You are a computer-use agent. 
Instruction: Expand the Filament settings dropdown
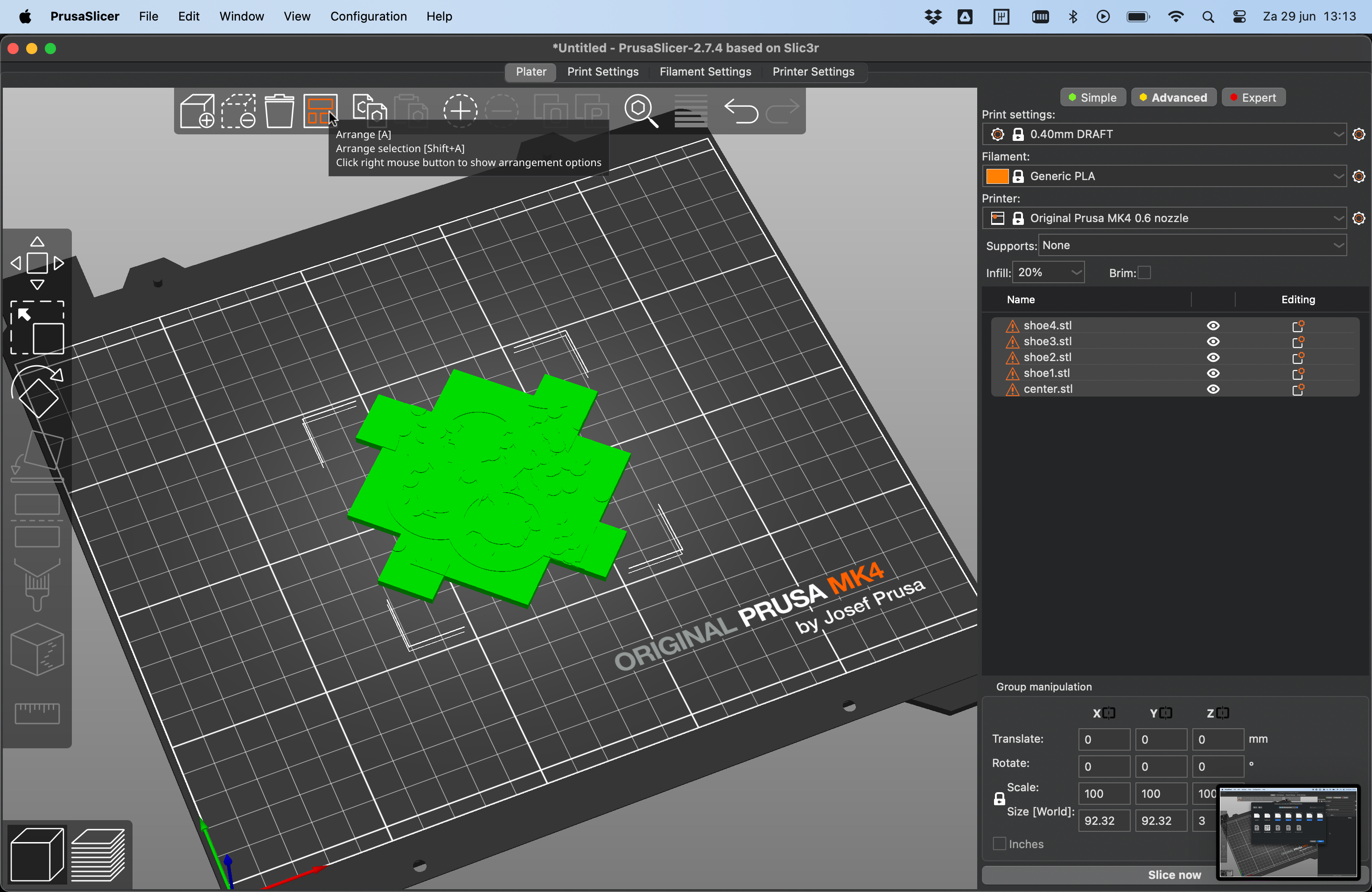point(1339,176)
